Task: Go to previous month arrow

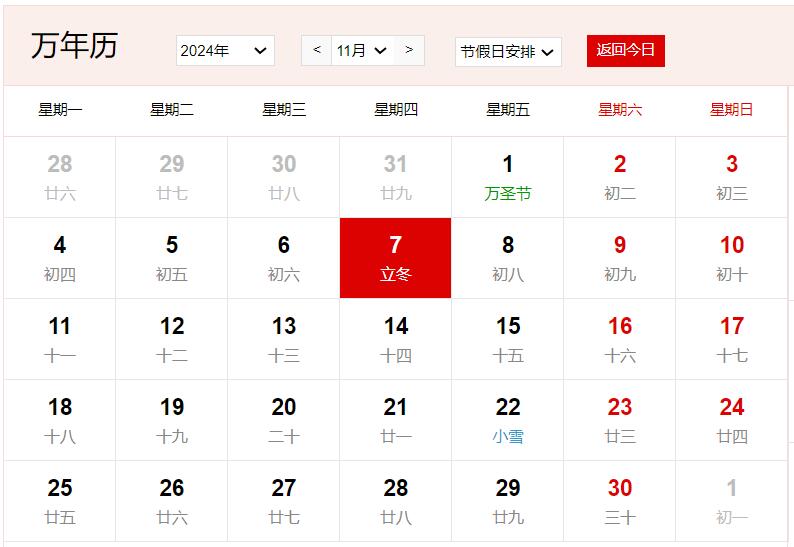Action: coord(317,50)
